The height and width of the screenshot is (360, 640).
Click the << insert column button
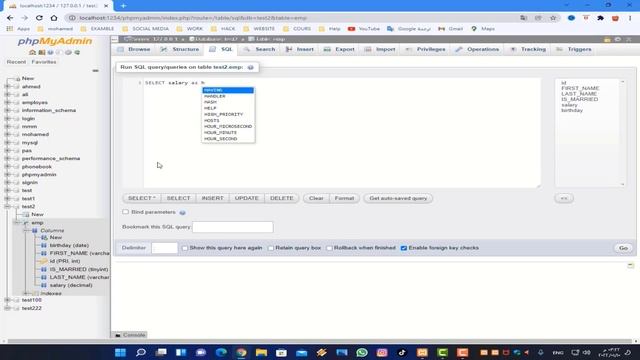(x=564, y=198)
